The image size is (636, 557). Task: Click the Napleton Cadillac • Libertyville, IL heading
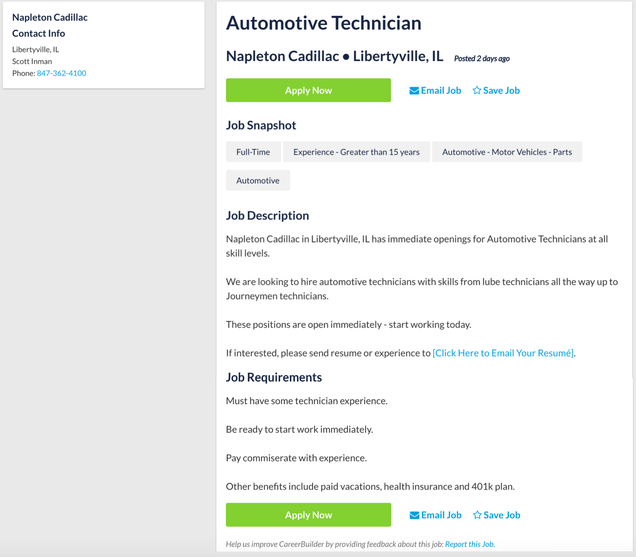click(x=335, y=56)
